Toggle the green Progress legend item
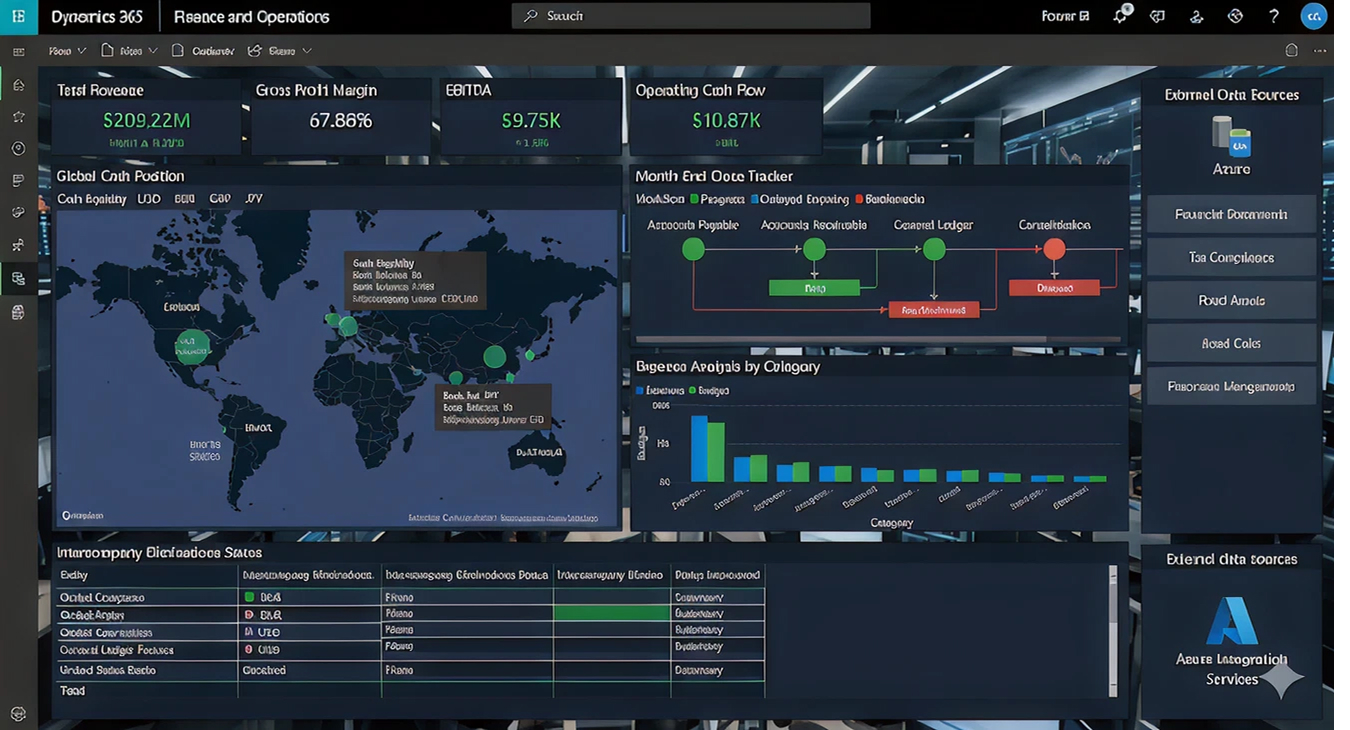This screenshot has height=730, width=1350. click(x=716, y=199)
